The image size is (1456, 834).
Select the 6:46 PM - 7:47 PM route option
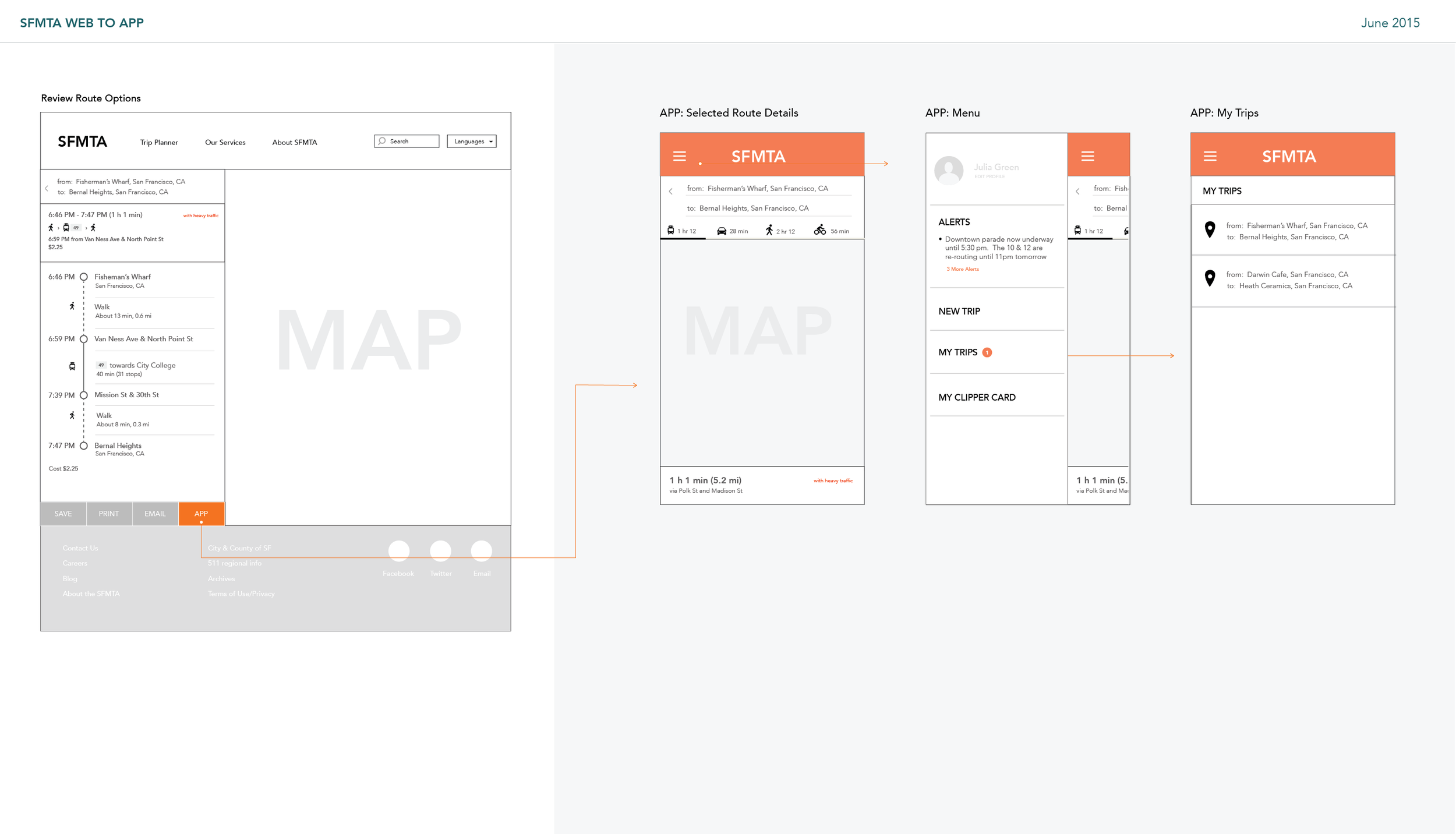133,232
